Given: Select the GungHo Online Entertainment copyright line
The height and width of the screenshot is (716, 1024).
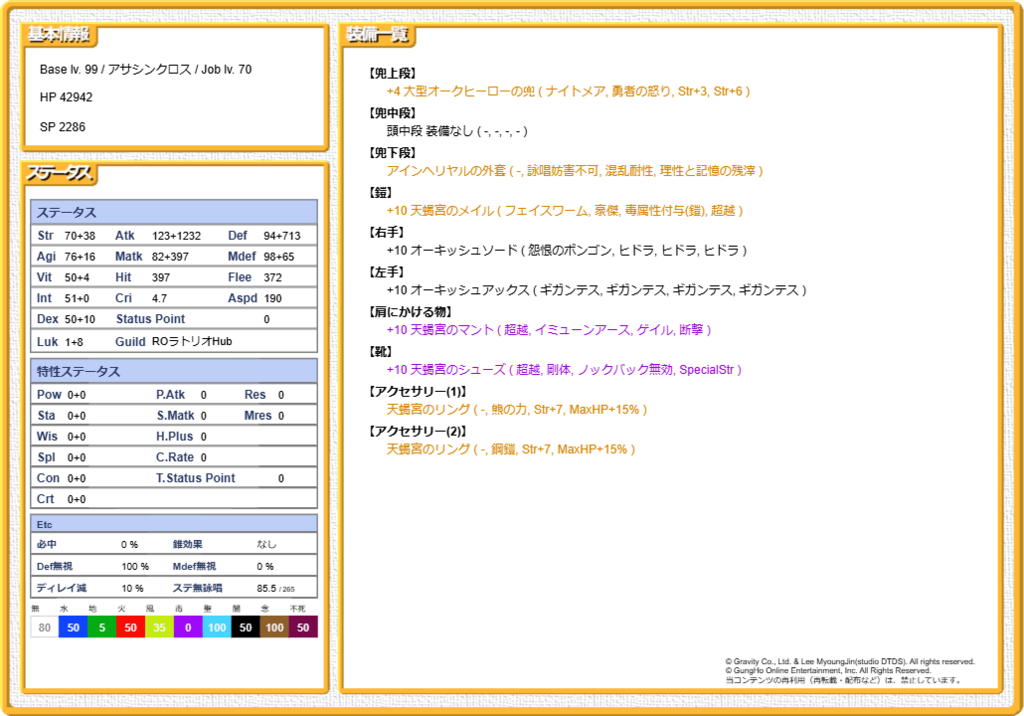Looking at the screenshot, I should [827, 671].
